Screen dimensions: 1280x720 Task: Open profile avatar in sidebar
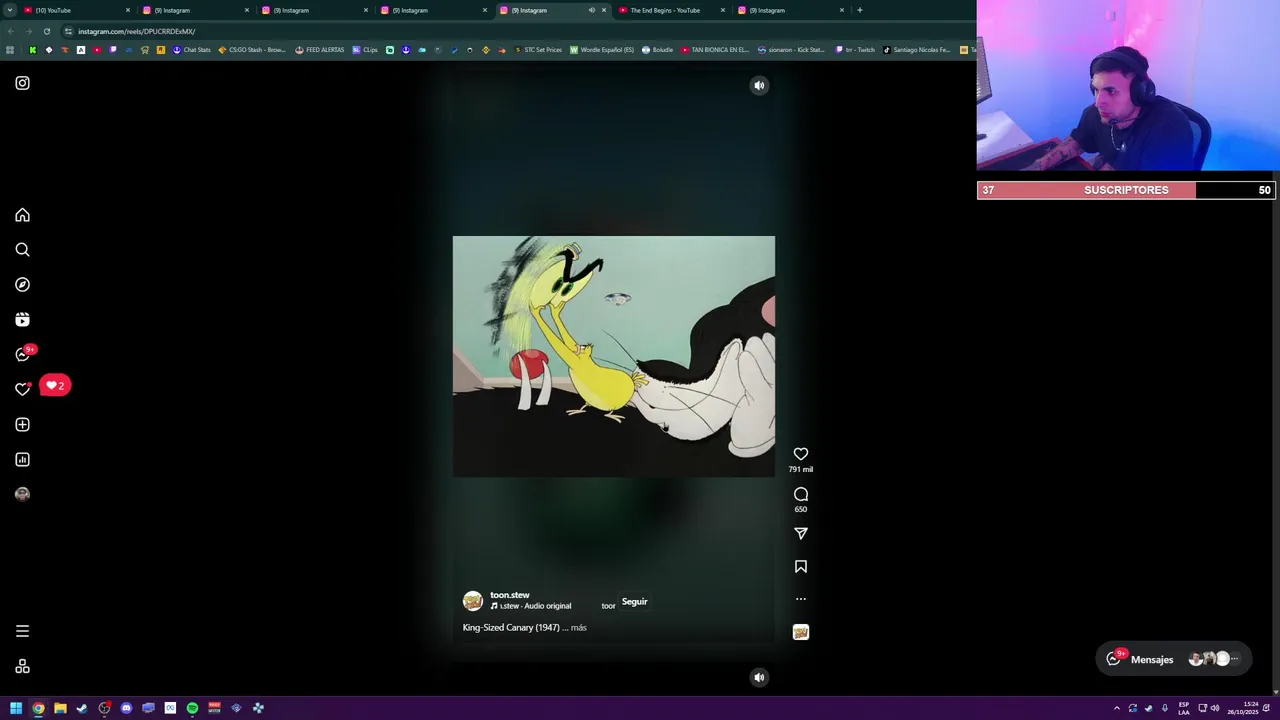click(x=22, y=494)
